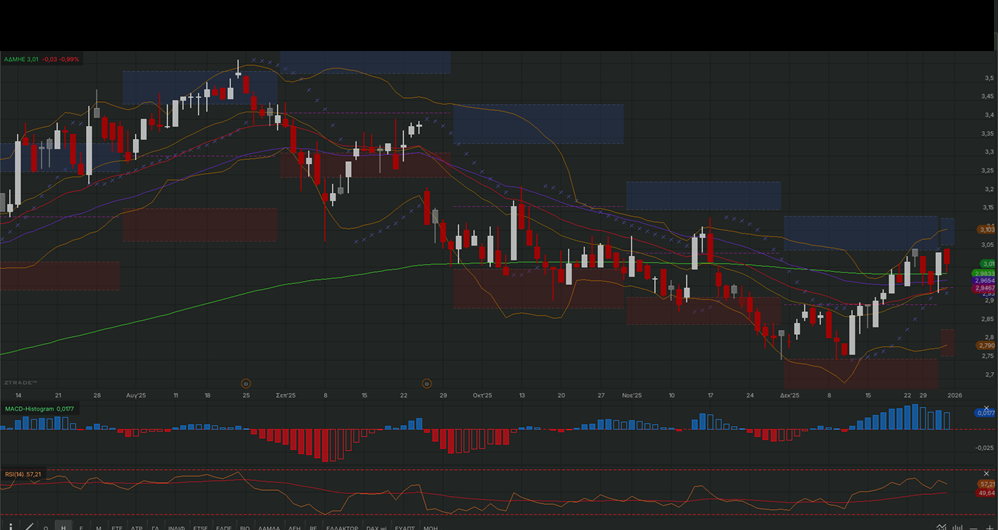Select the DAX symbol tab

376,527
